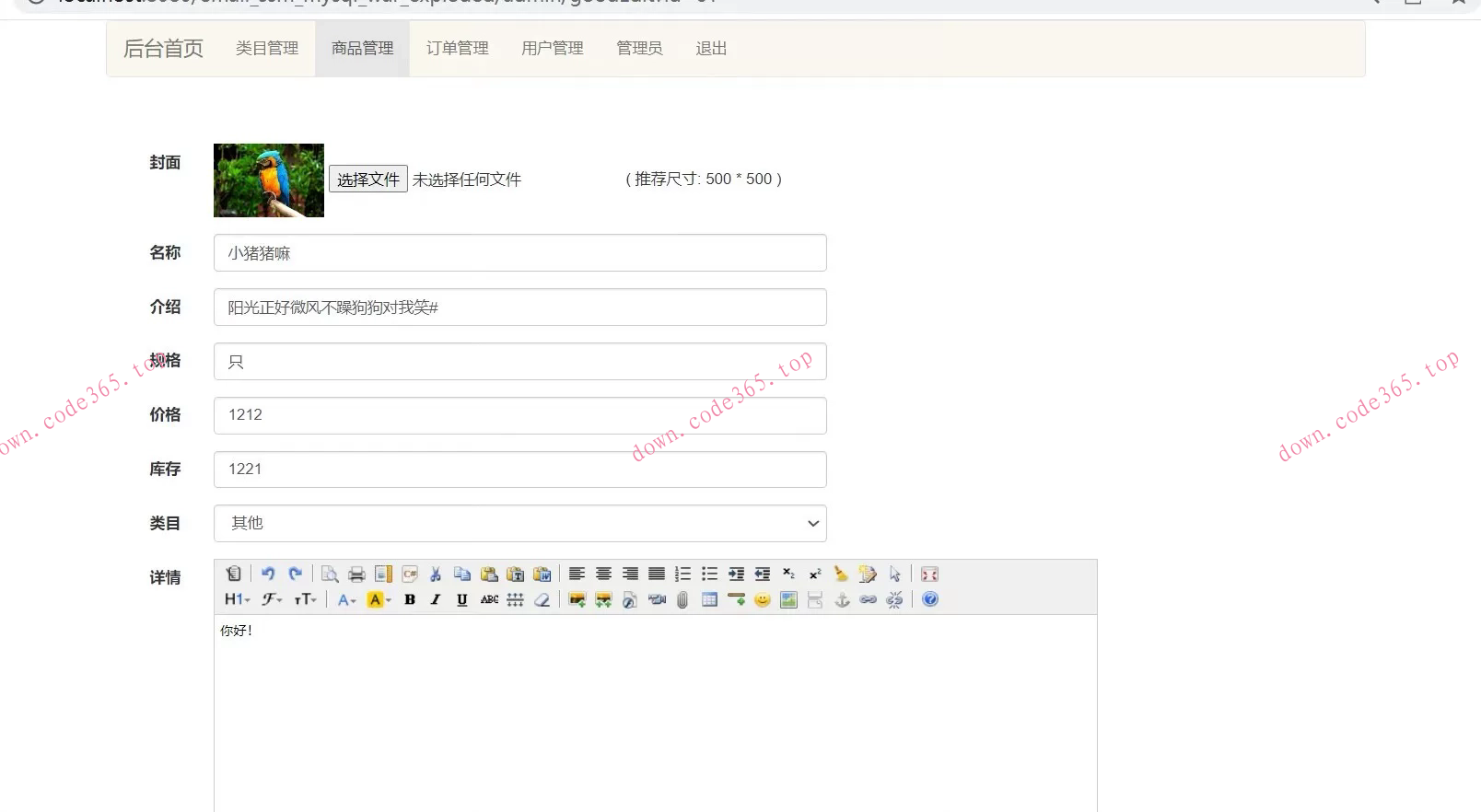Open emoticons smiley picker
This screenshot has height=812, width=1481.
[763, 599]
